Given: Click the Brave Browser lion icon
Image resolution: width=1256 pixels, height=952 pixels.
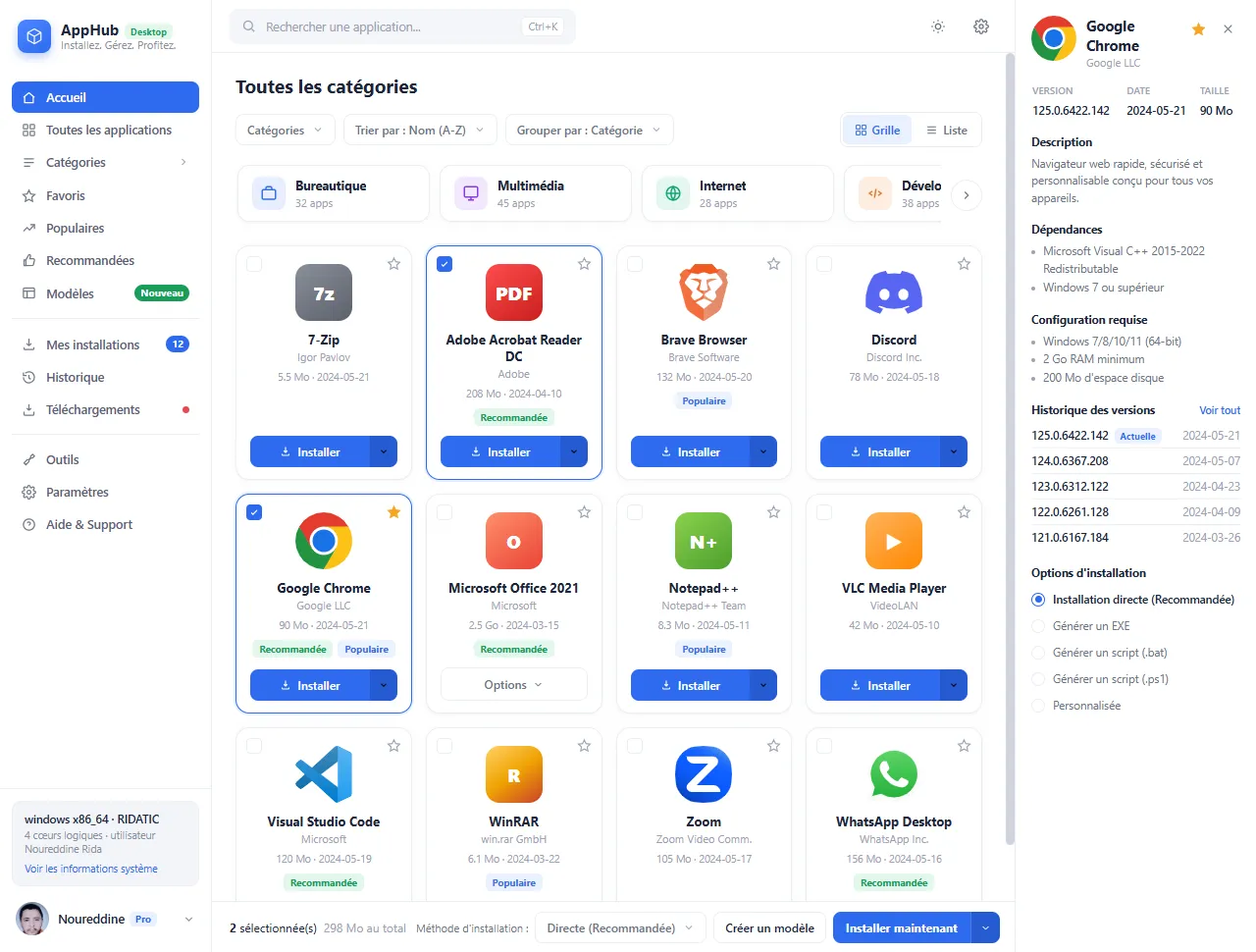Looking at the screenshot, I should tap(704, 292).
